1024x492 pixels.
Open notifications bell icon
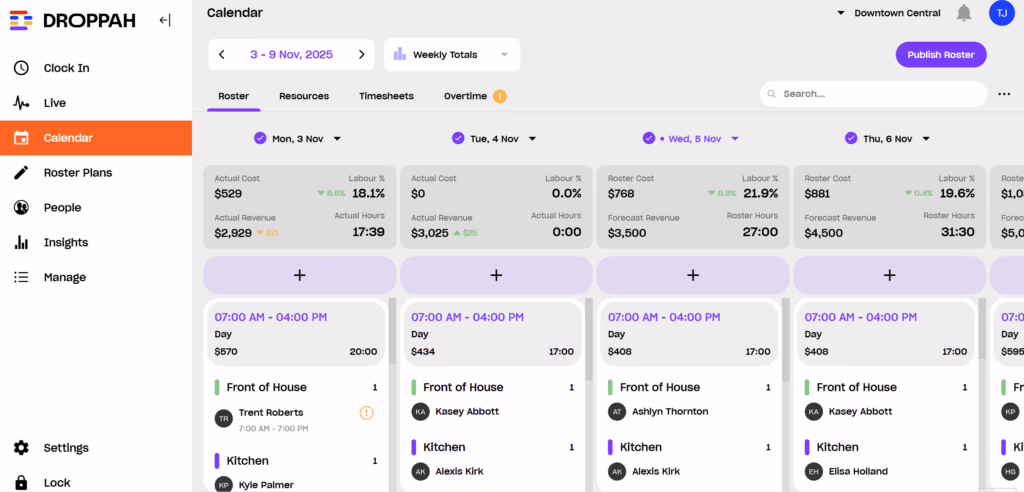pyautogui.click(x=963, y=13)
